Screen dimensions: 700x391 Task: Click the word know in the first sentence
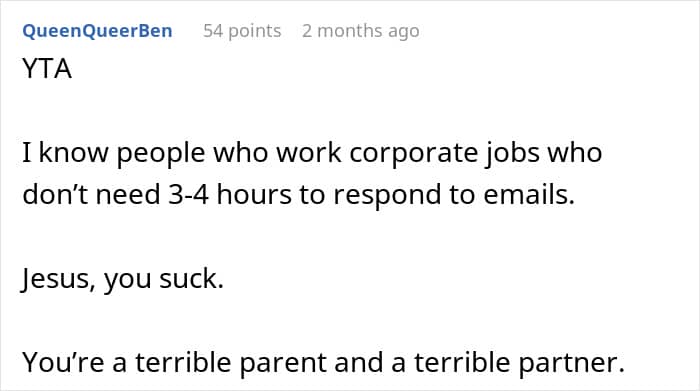(74, 153)
